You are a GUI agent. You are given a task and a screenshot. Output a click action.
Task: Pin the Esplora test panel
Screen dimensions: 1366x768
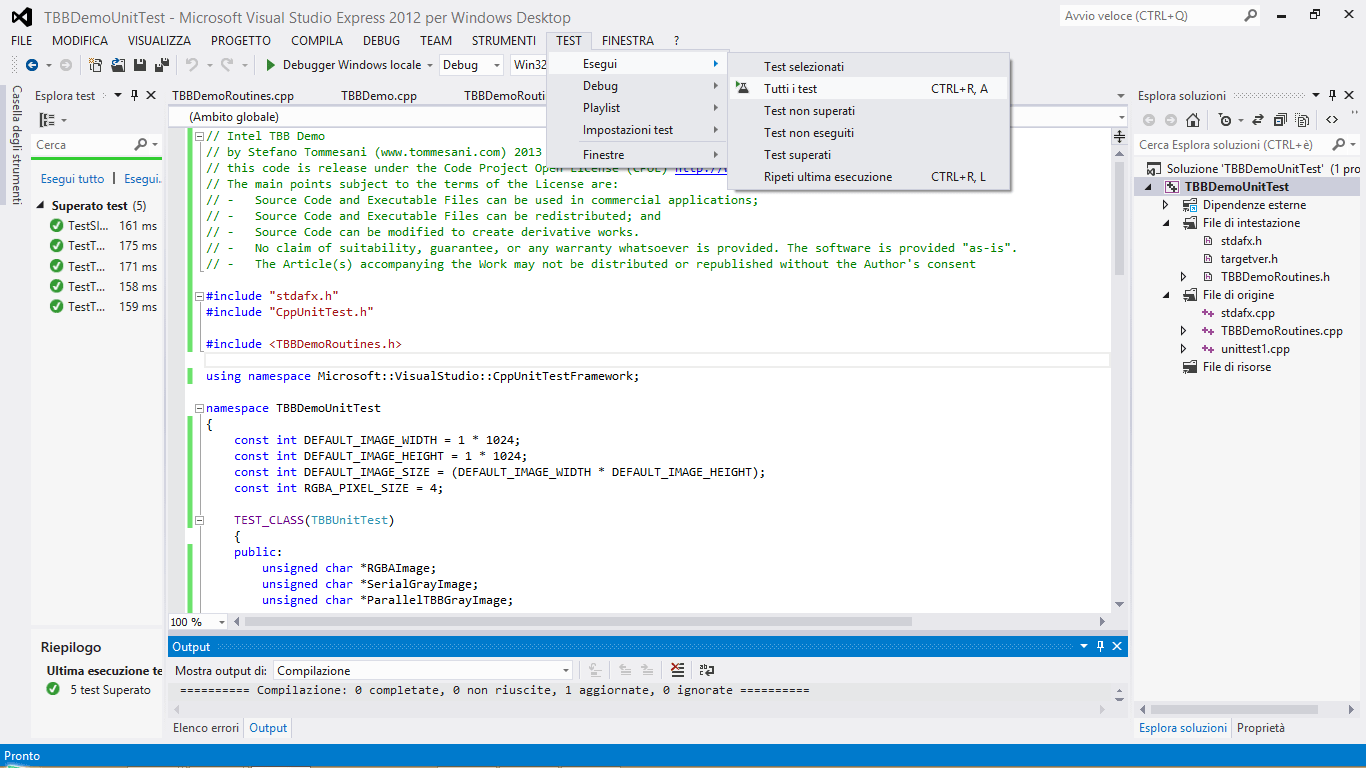[x=134, y=95]
